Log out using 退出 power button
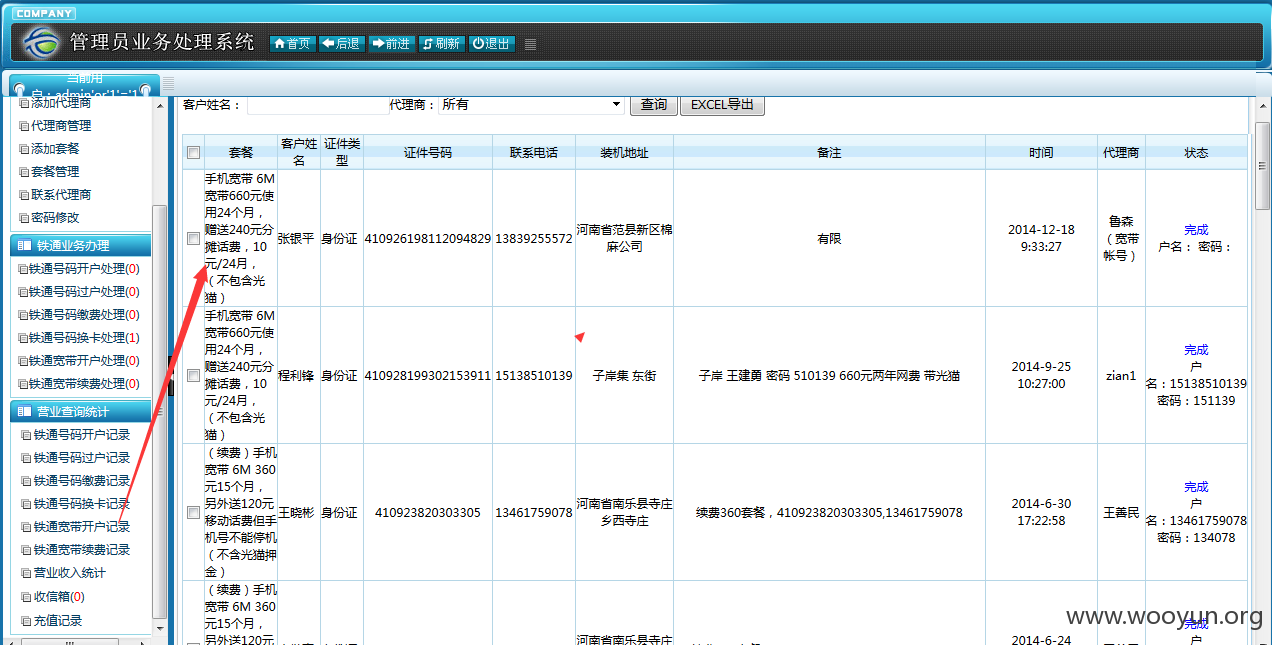 click(x=492, y=44)
